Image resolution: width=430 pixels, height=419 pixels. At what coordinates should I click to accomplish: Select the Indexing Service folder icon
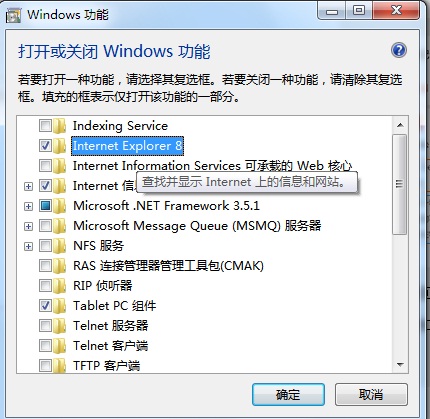(60, 126)
